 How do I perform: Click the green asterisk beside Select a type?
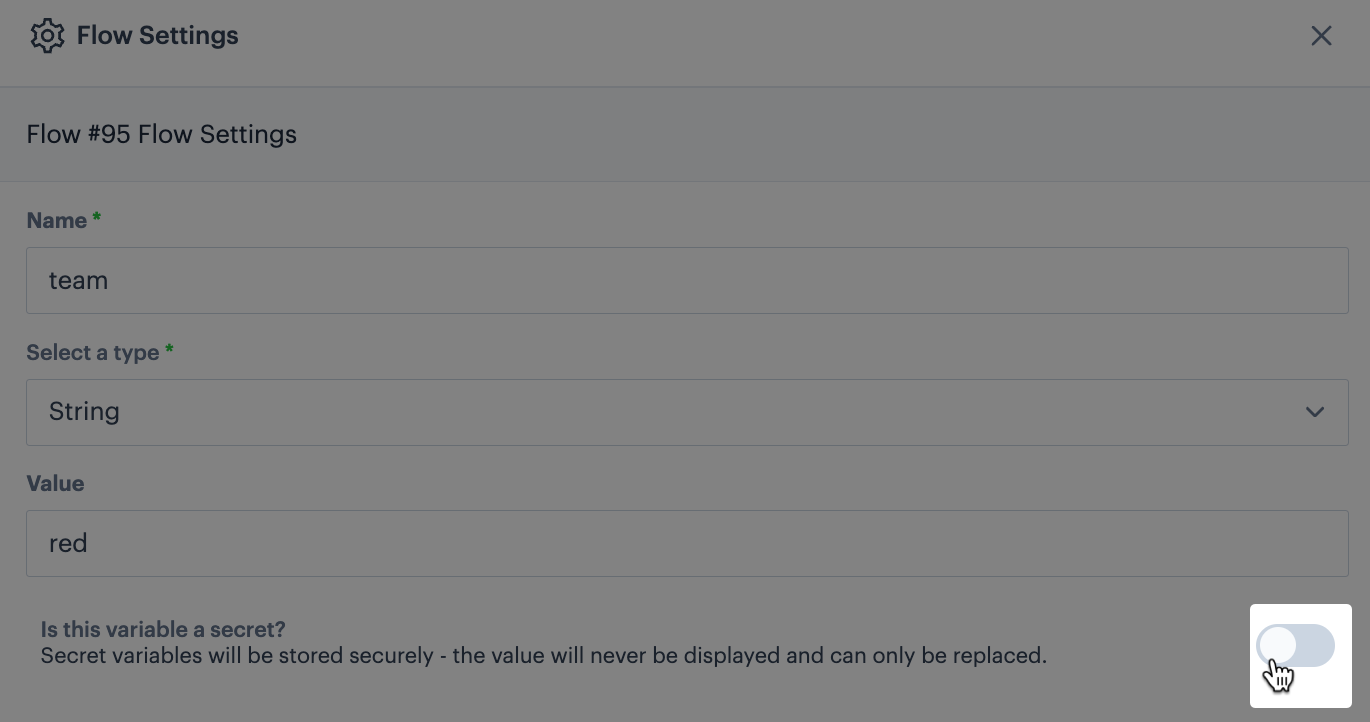click(169, 350)
